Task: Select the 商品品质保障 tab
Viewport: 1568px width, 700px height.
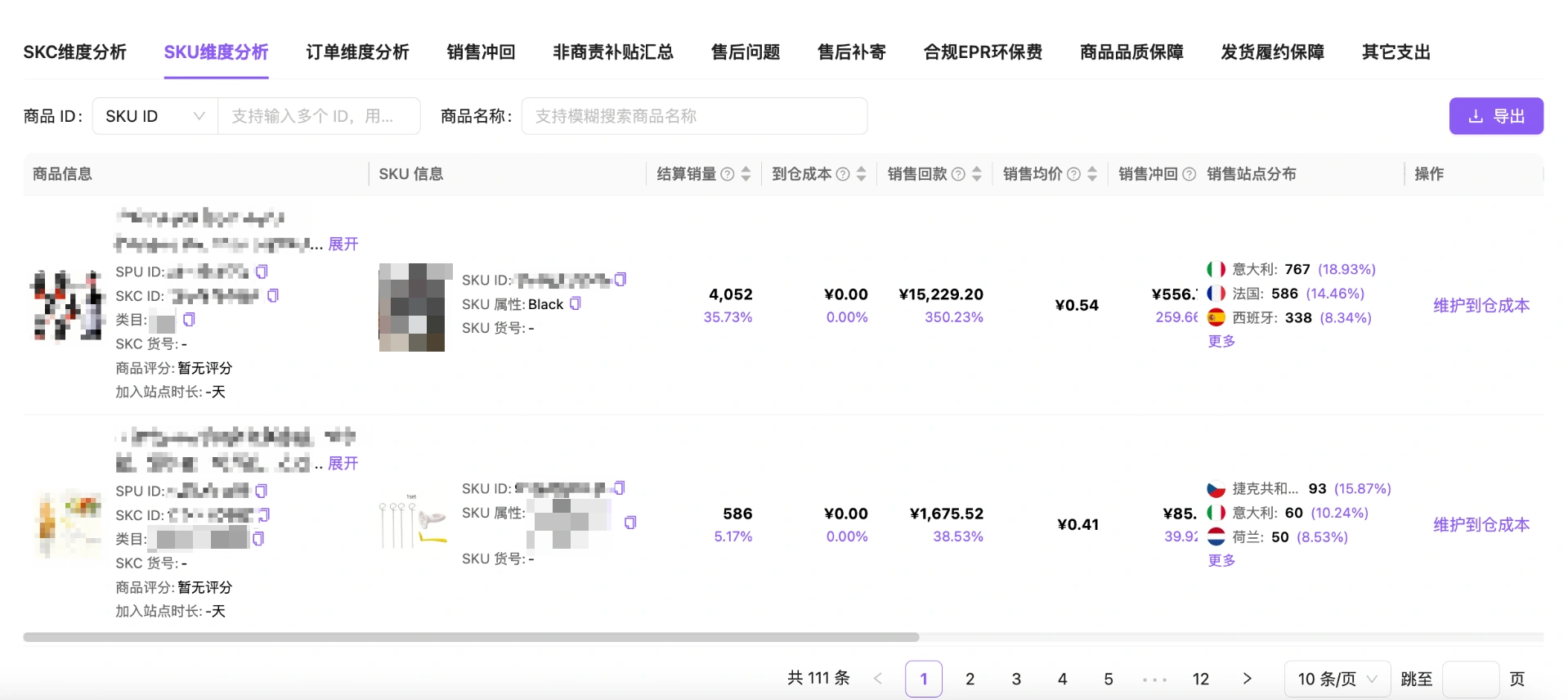Action: pos(1131,52)
